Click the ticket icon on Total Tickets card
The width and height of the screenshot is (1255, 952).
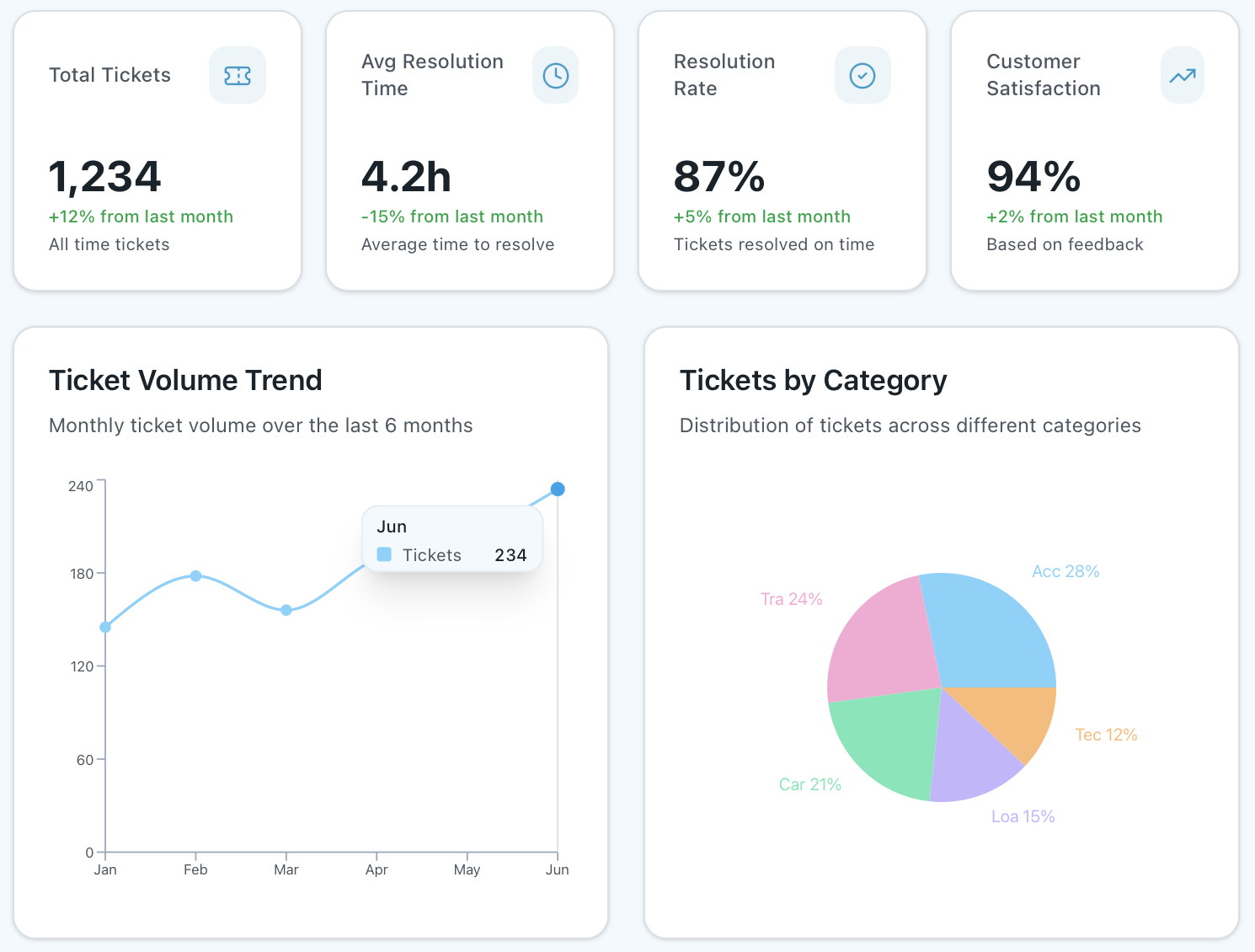click(237, 75)
